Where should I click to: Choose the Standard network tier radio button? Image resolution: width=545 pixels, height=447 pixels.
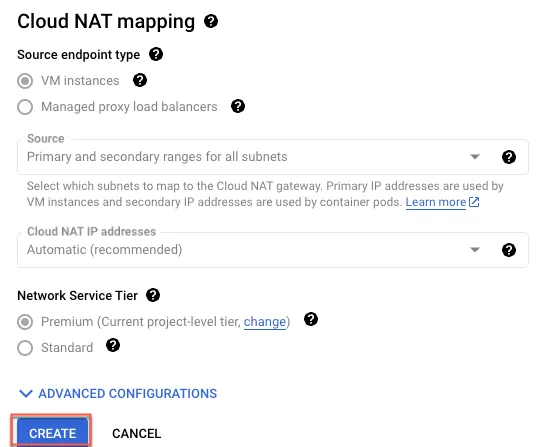25,348
